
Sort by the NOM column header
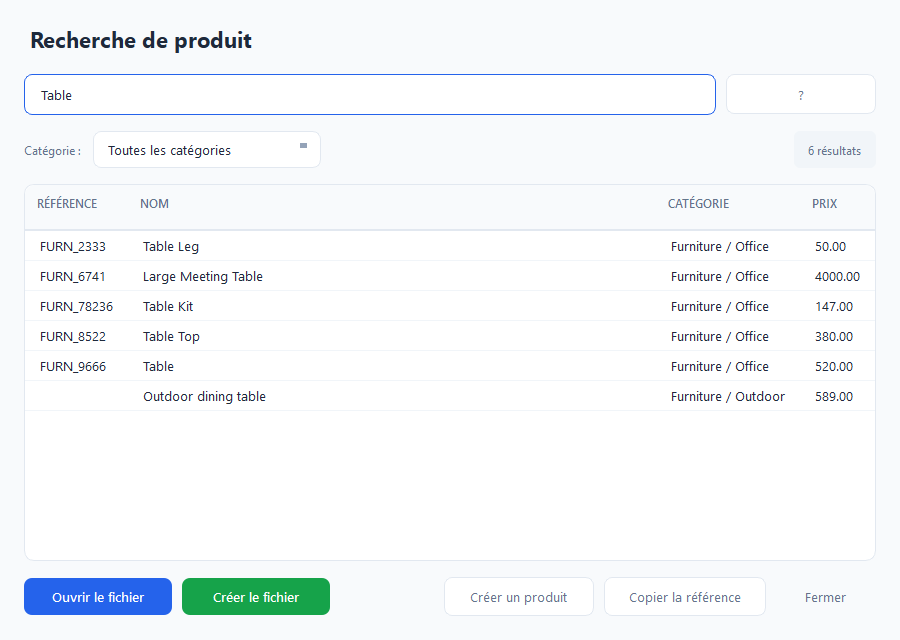pos(154,204)
